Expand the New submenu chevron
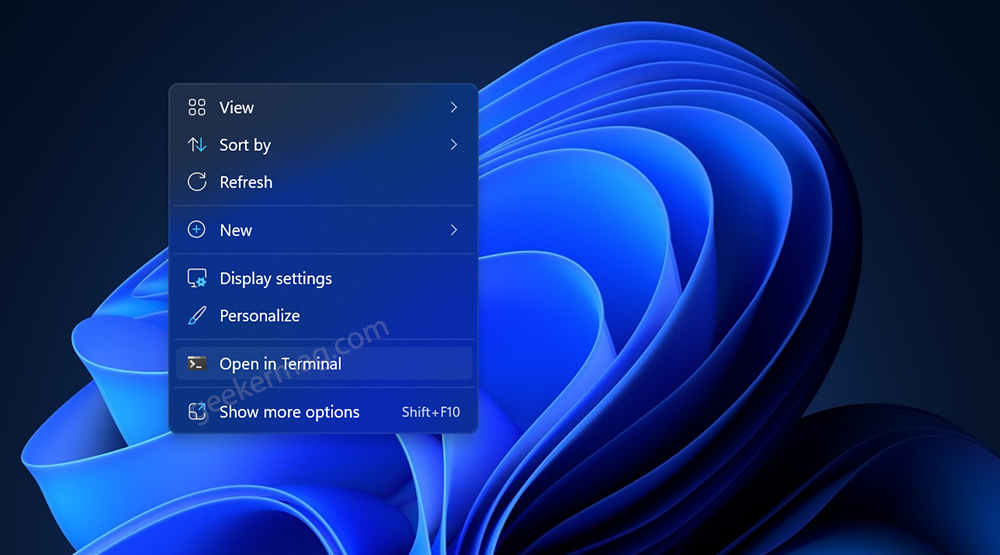 [x=453, y=230]
